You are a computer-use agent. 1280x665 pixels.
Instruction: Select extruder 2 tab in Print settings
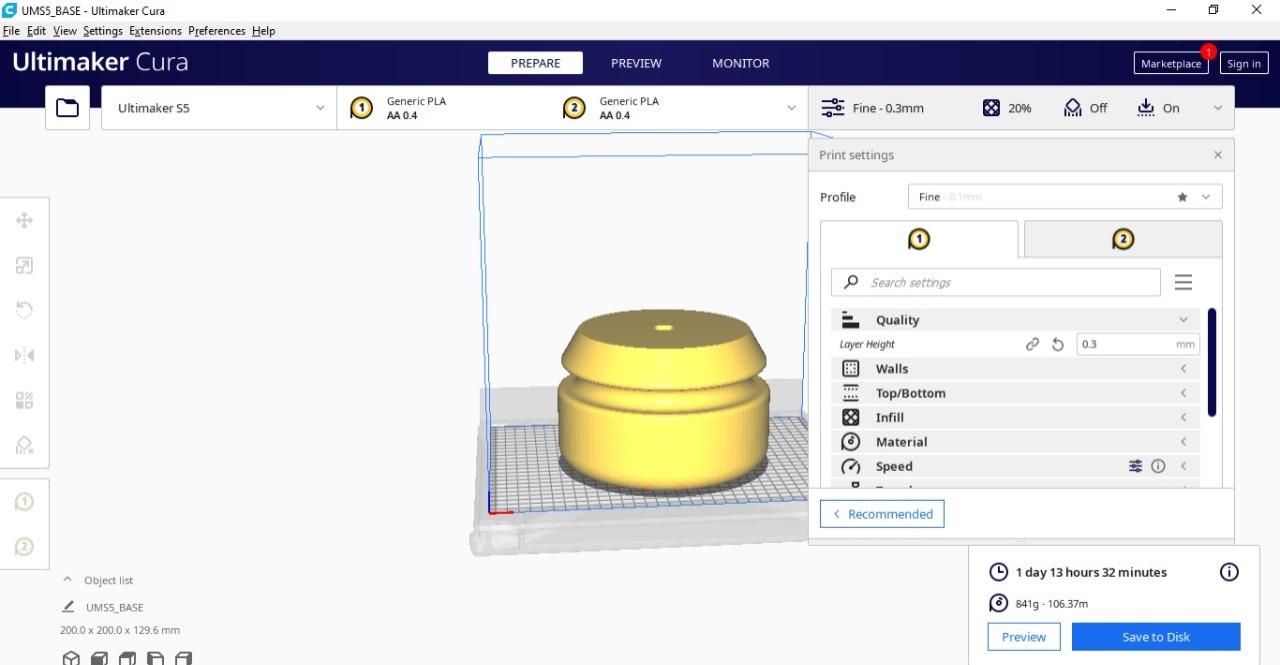coord(1123,239)
